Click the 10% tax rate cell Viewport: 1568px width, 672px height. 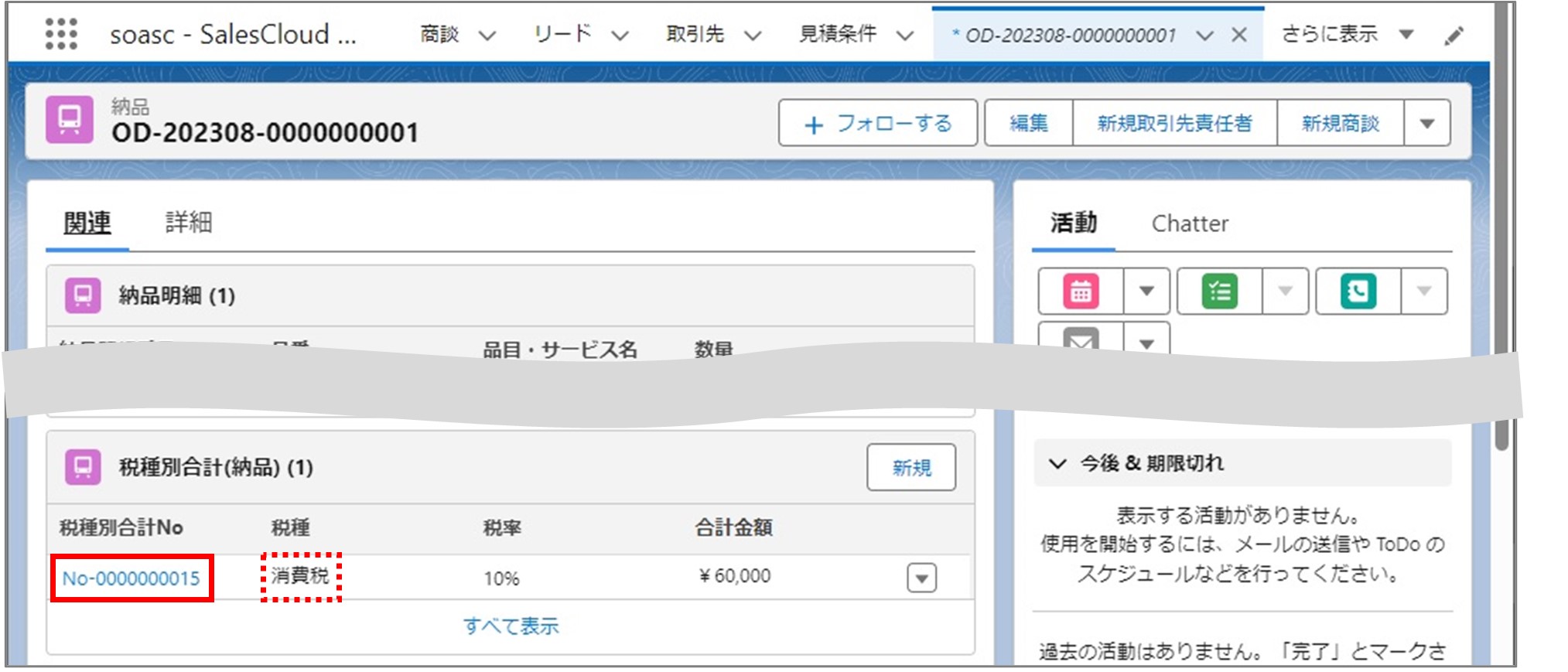click(x=501, y=578)
